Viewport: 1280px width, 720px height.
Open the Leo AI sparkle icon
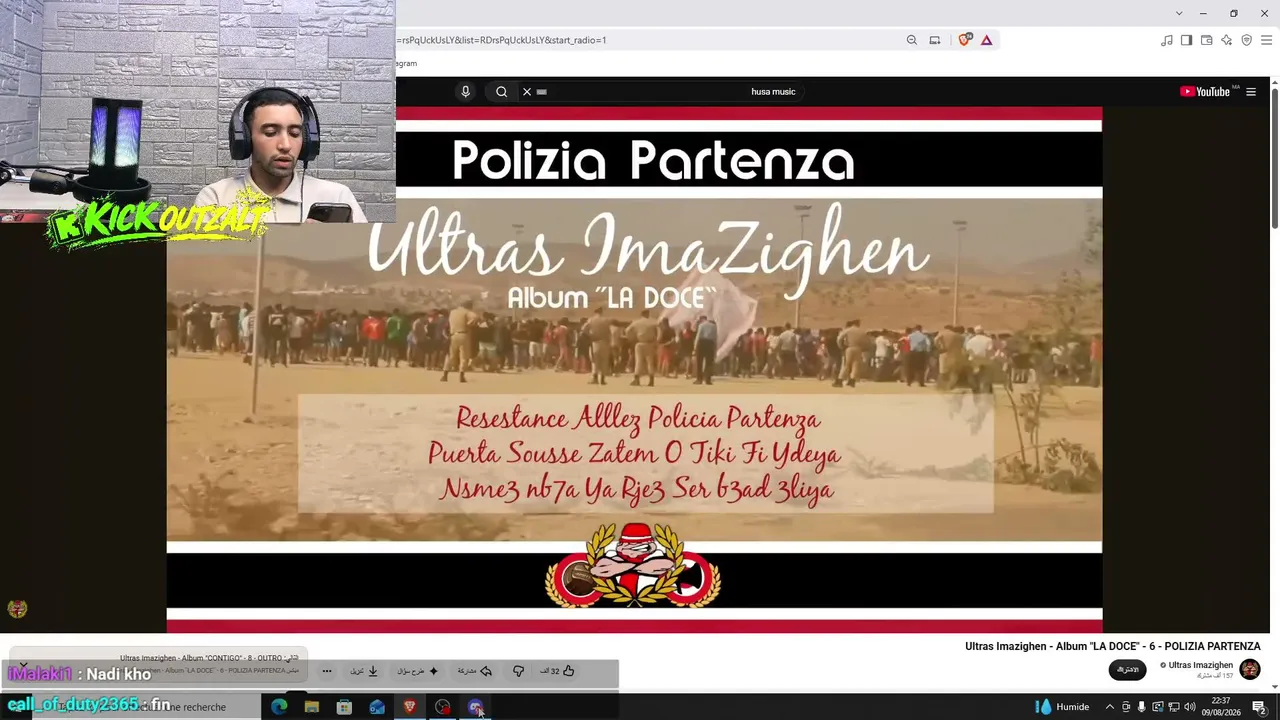coord(1227,40)
